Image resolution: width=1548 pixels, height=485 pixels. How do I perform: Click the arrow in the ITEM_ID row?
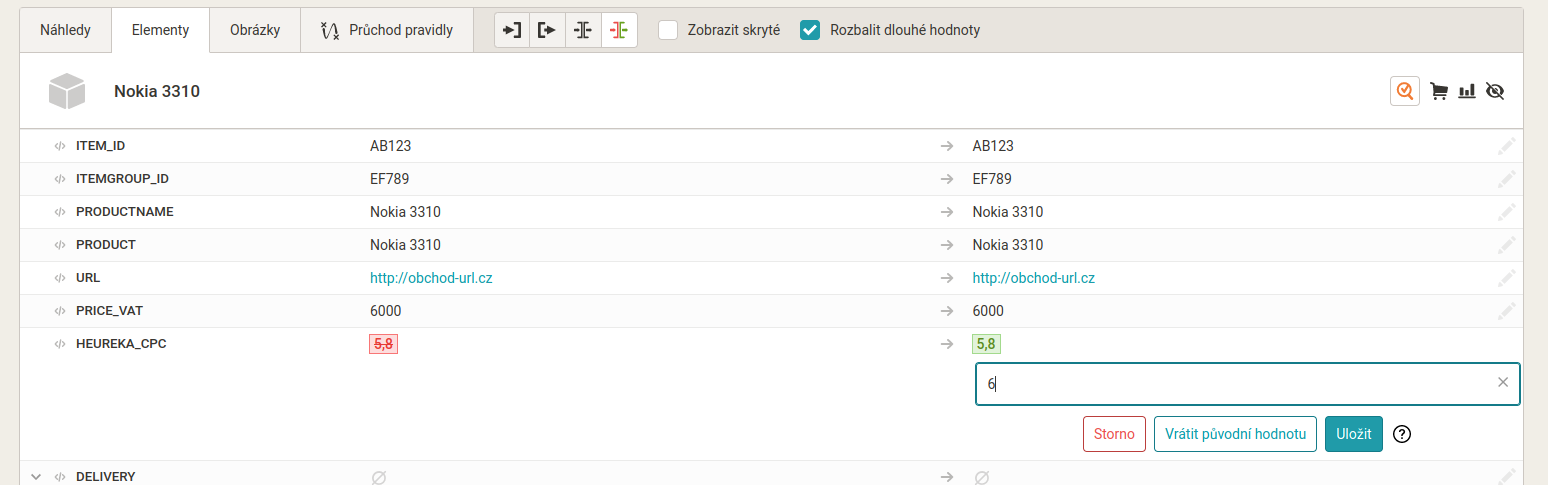pos(946,146)
